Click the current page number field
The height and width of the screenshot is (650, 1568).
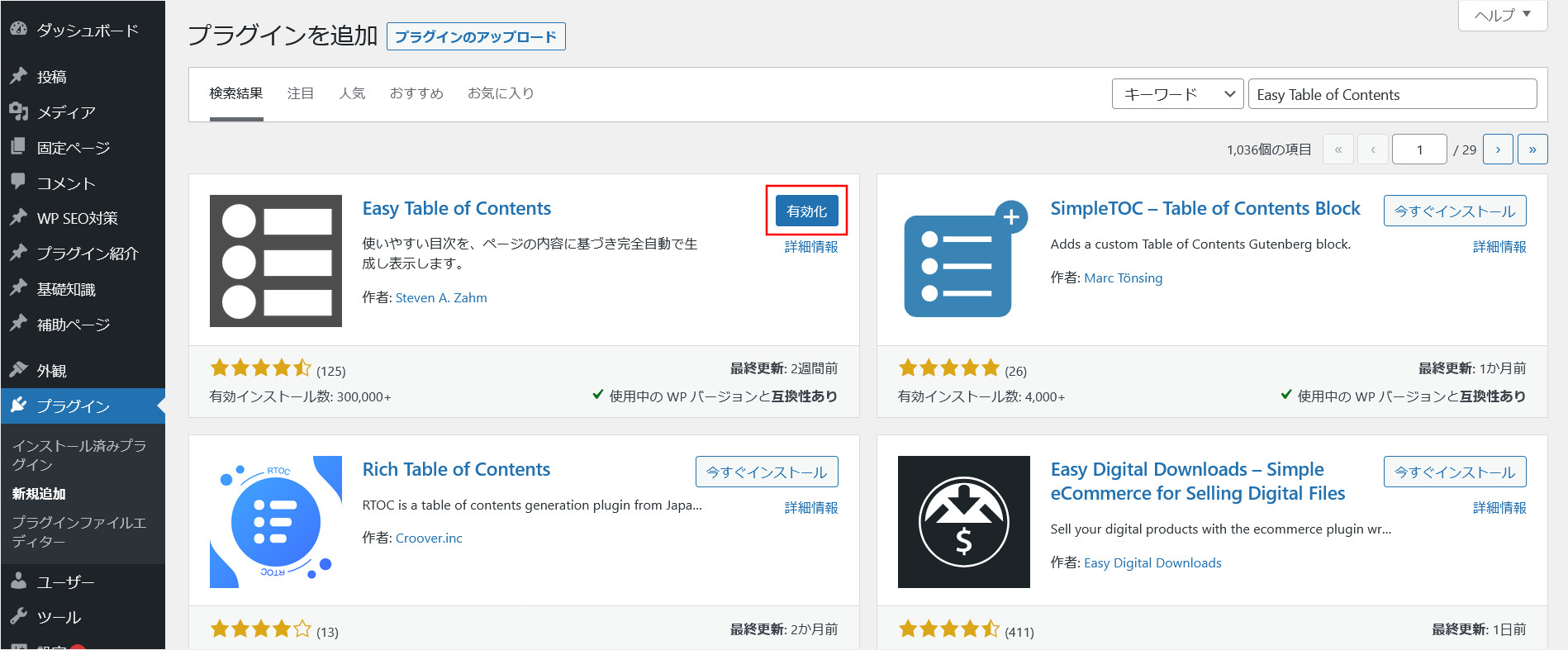point(1419,149)
